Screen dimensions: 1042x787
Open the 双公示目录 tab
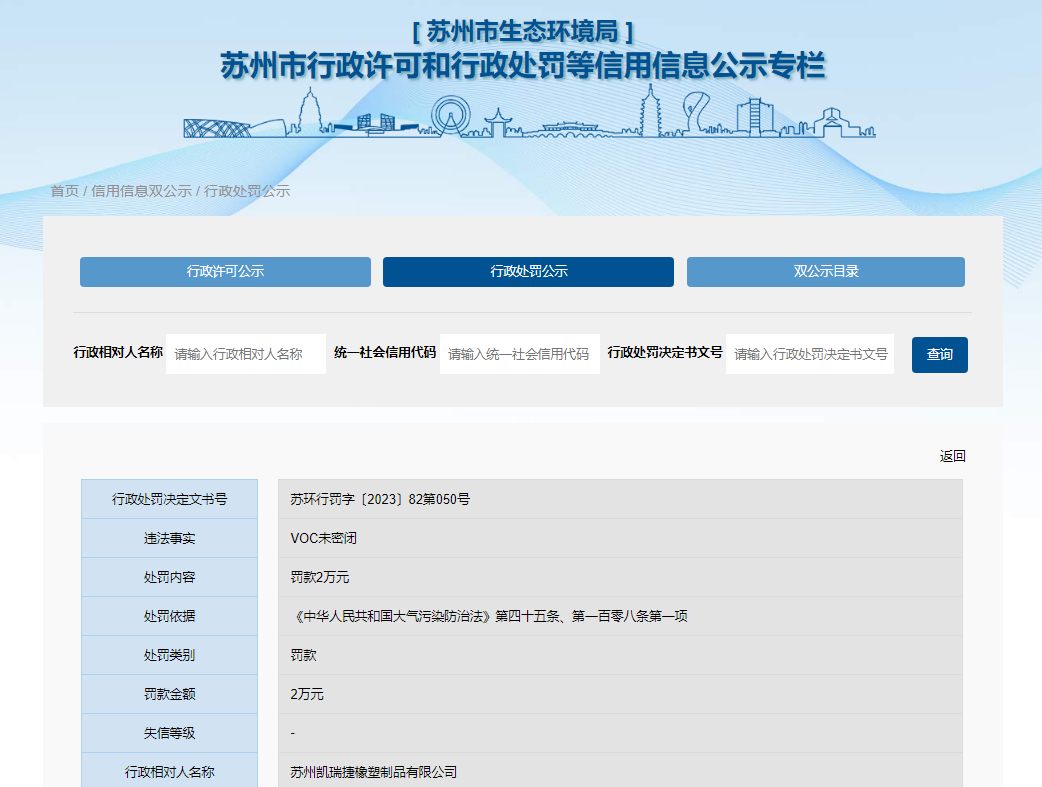(x=825, y=272)
